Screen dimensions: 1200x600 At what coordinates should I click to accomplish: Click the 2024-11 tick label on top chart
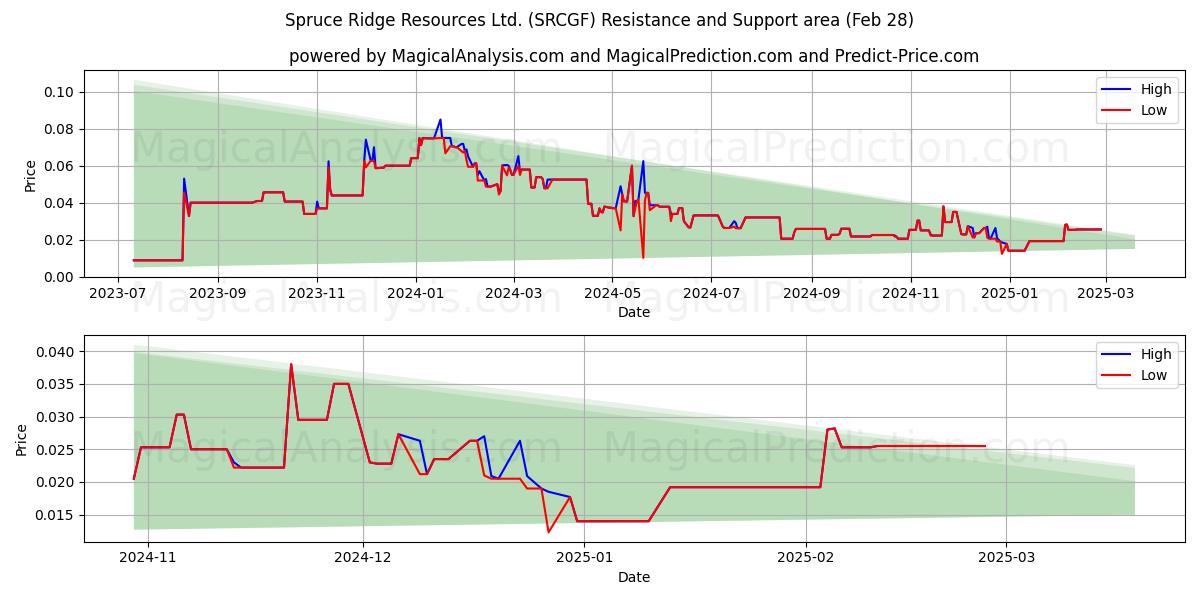pyautogui.click(x=910, y=294)
